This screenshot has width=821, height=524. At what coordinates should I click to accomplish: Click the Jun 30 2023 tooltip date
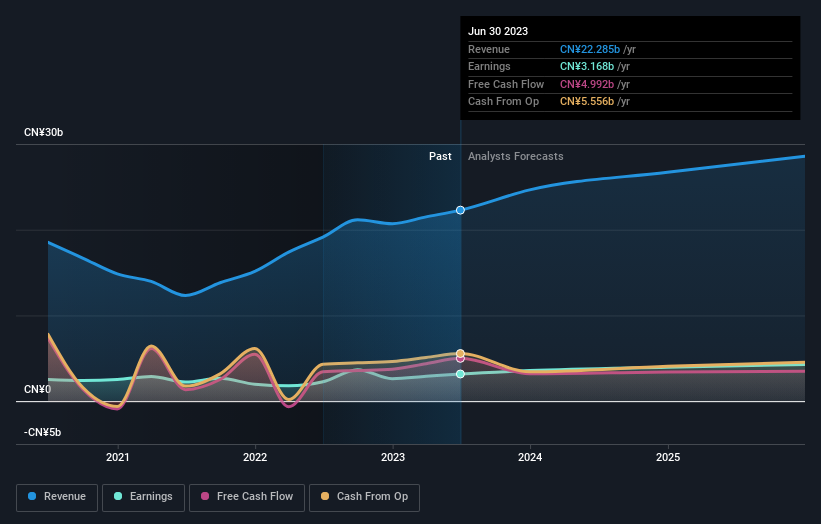pyautogui.click(x=498, y=31)
